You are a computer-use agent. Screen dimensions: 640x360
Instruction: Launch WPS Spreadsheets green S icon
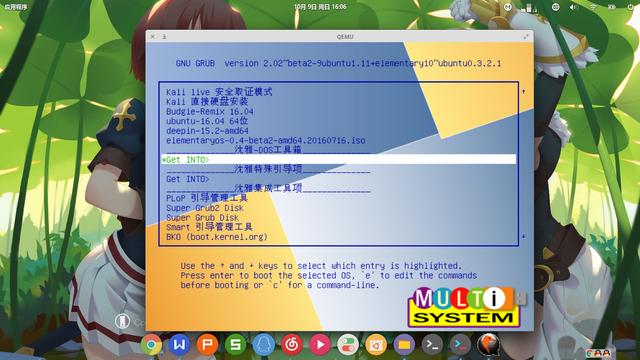236,345
